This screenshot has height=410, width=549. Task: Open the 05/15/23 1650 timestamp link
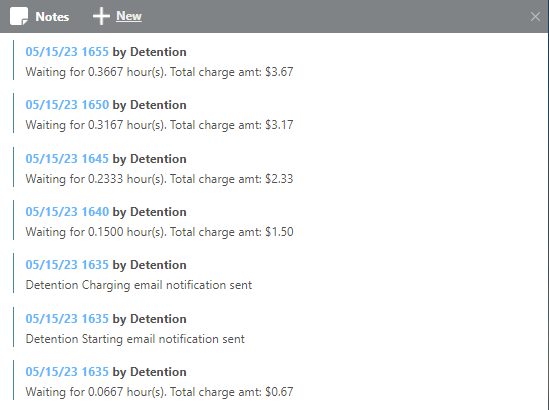pos(67,105)
